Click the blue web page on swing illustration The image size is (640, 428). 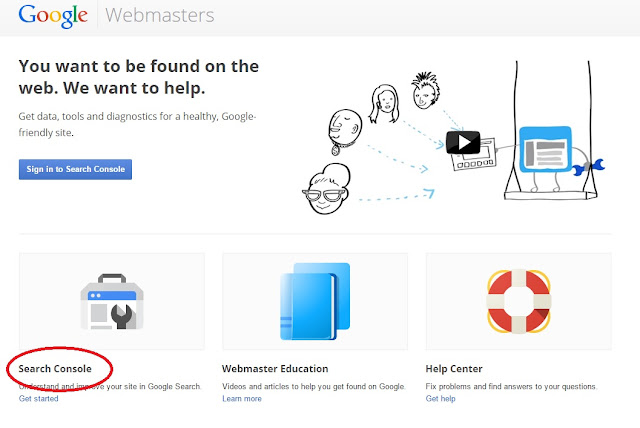(x=545, y=149)
